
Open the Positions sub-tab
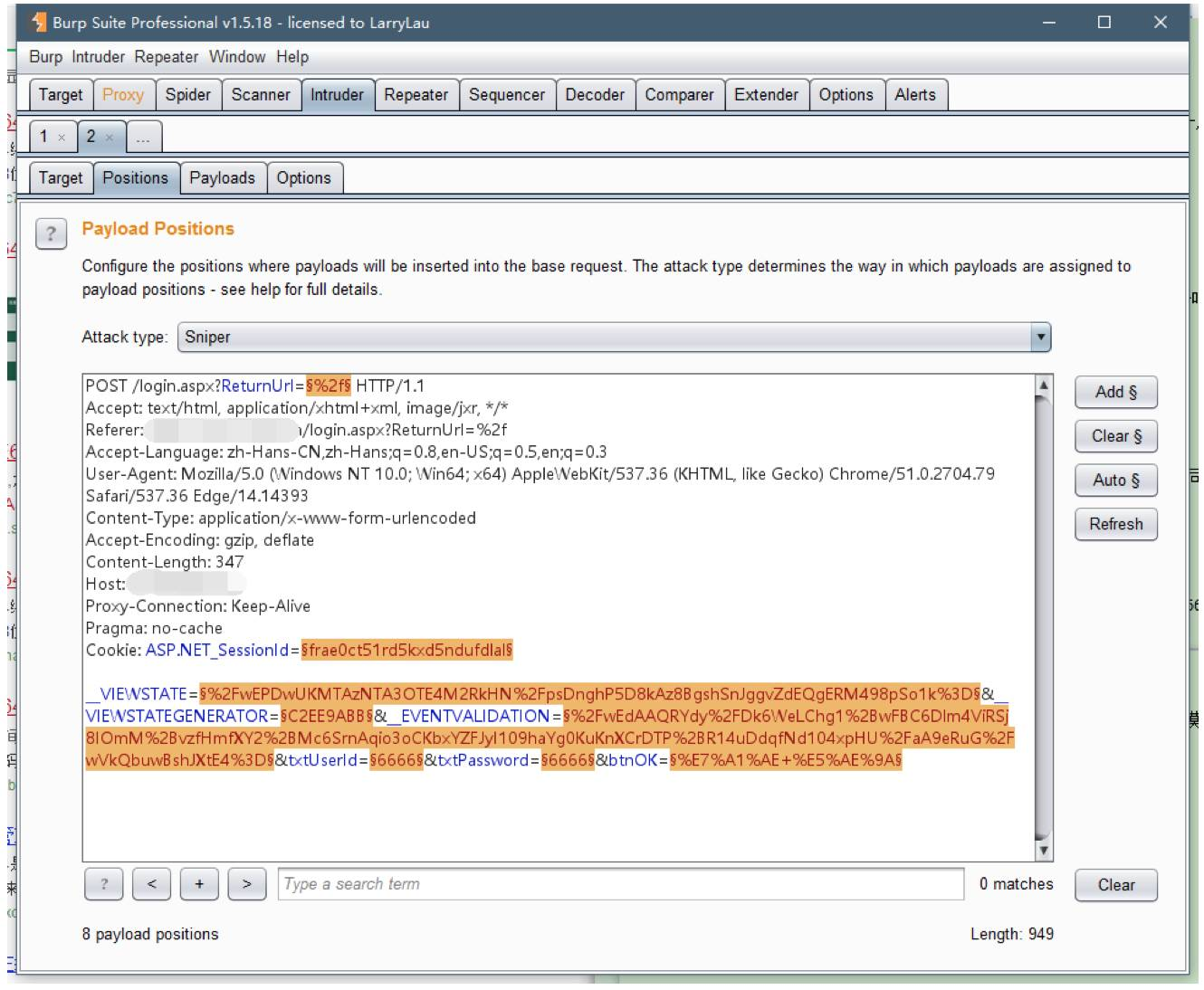[135, 178]
